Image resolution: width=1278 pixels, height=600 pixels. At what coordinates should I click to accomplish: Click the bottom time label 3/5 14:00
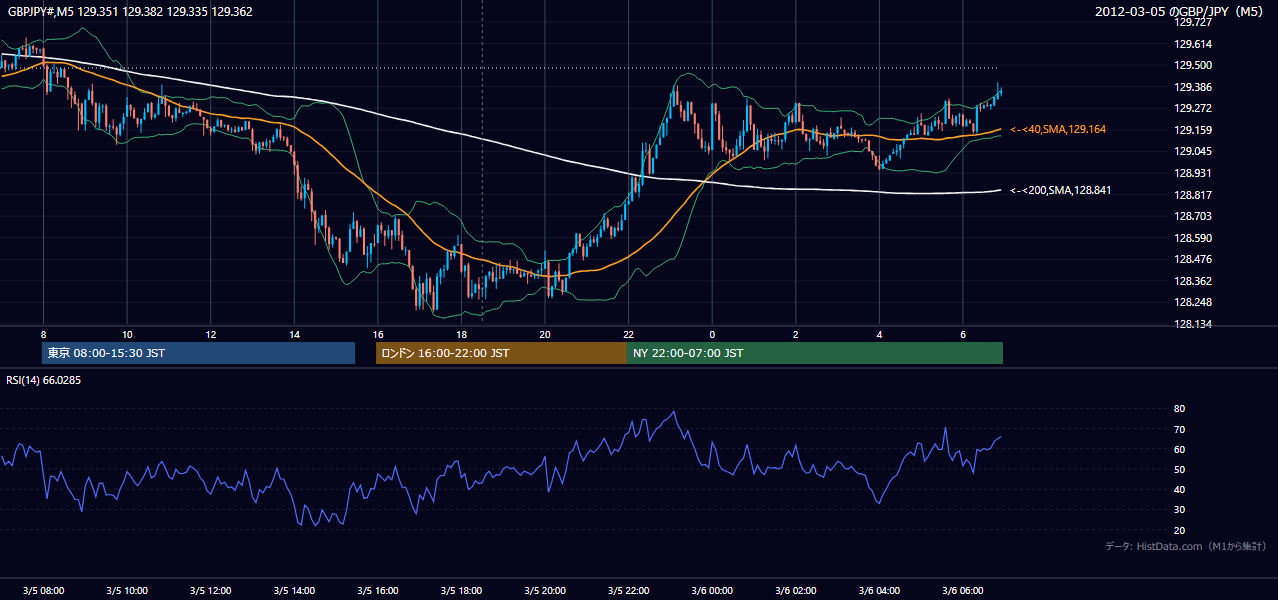click(x=294, y=591)
